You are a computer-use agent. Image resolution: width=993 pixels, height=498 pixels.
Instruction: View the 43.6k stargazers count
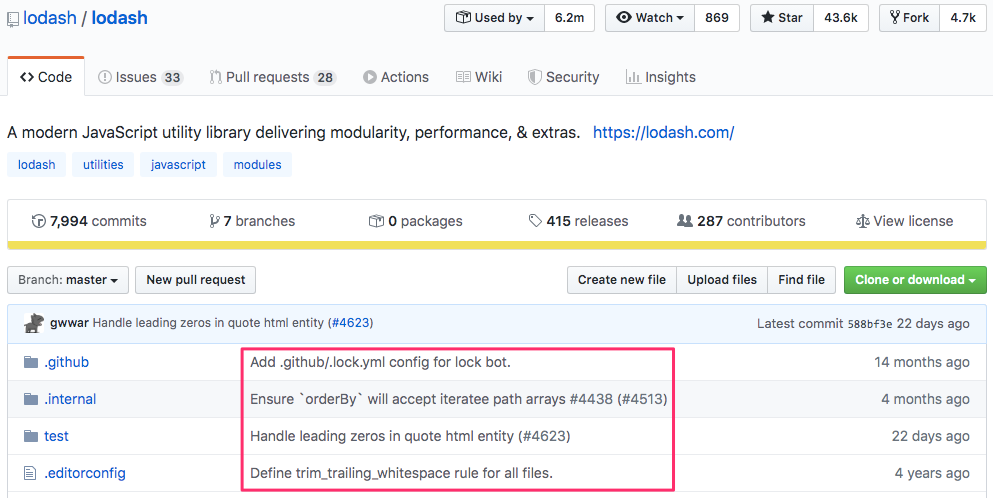[841, 18]
